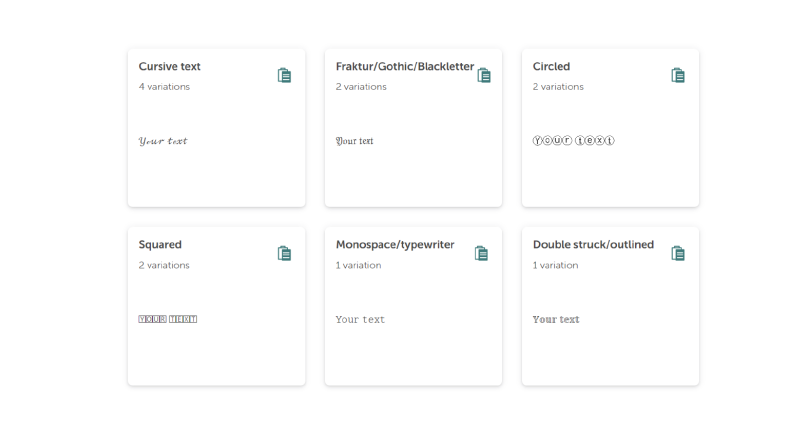Click '1 variation' under Monospace/typewriter
Image resolution: width=800 pixels, height=433 pixels.
(358, 265)
